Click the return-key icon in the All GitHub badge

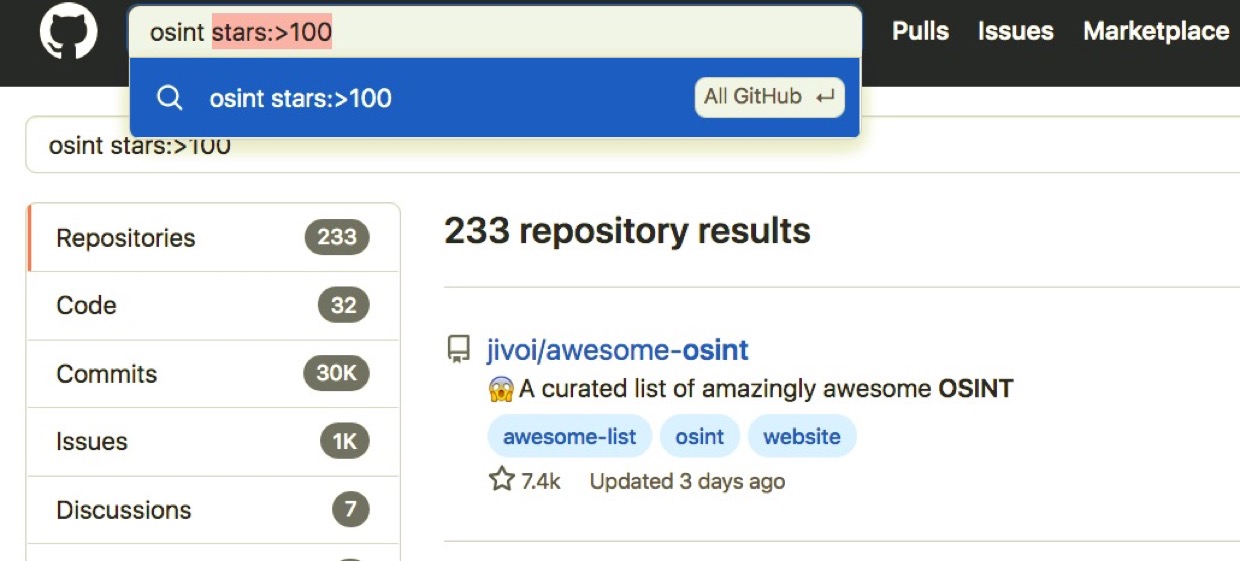825,97
